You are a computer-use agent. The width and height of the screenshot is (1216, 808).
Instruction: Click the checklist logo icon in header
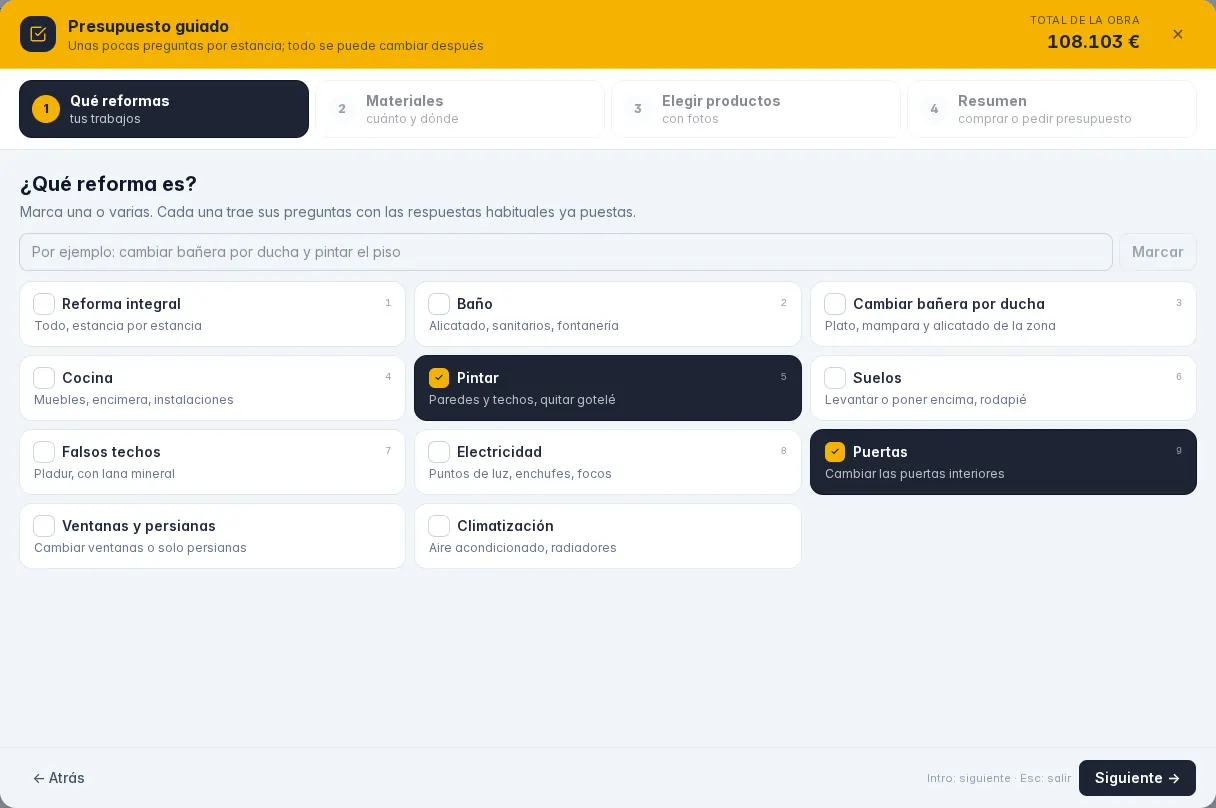(x=38, y=34)
